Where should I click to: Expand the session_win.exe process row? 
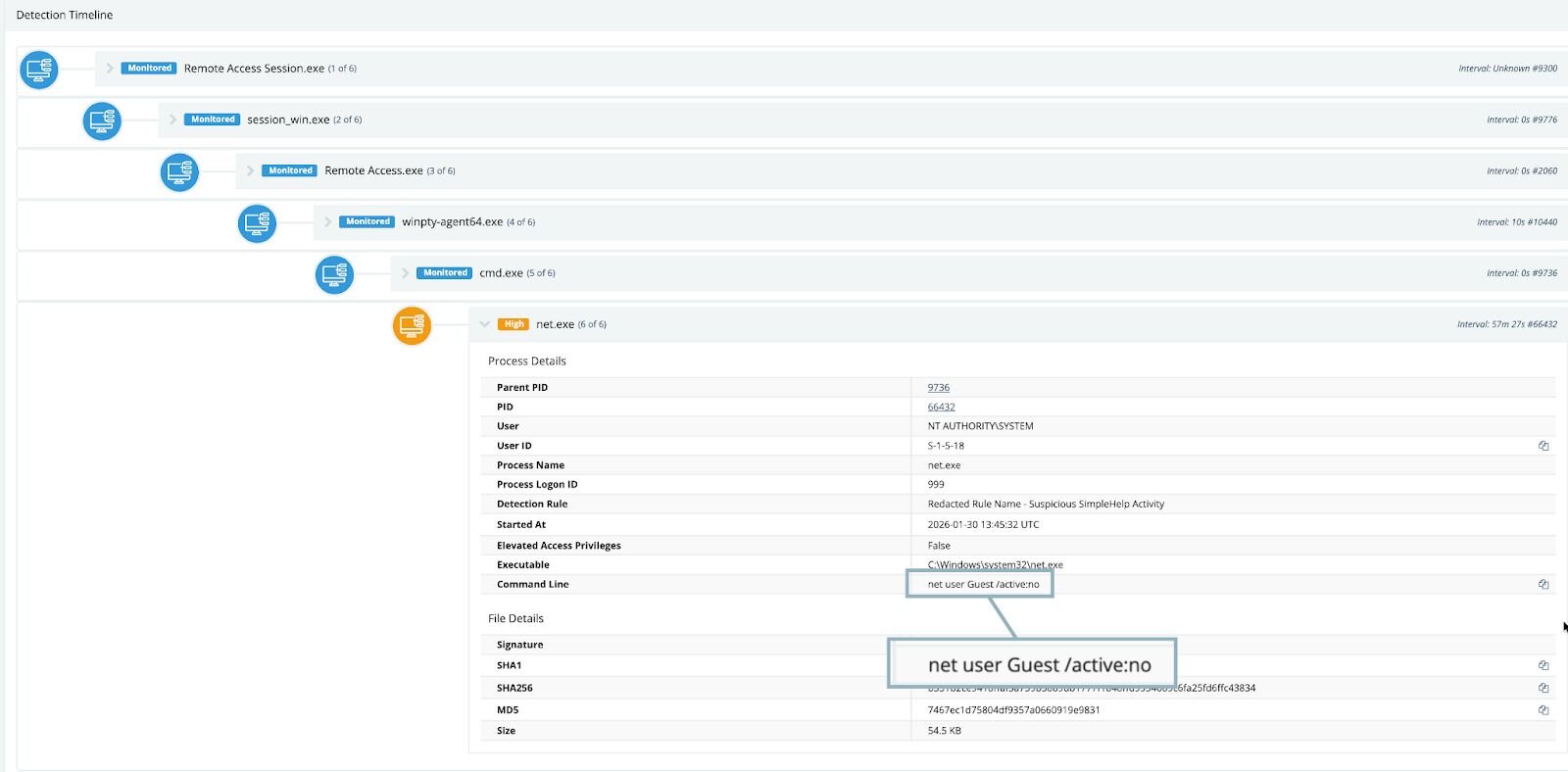pyautogui.click(x=172, y=120)
